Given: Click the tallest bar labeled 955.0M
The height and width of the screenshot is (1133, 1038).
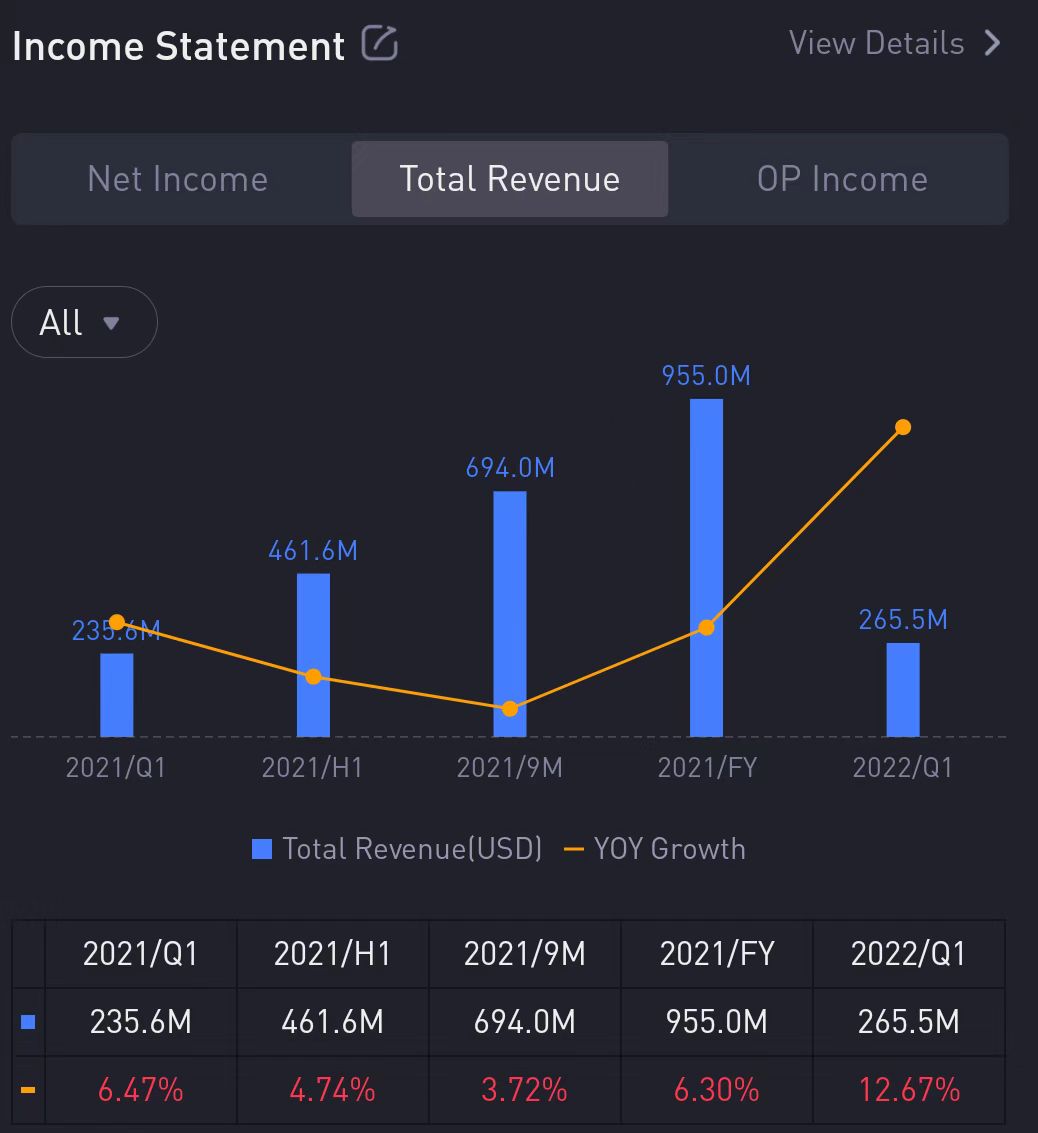Looking at the screenshot, I should click(x=706, y=520).
